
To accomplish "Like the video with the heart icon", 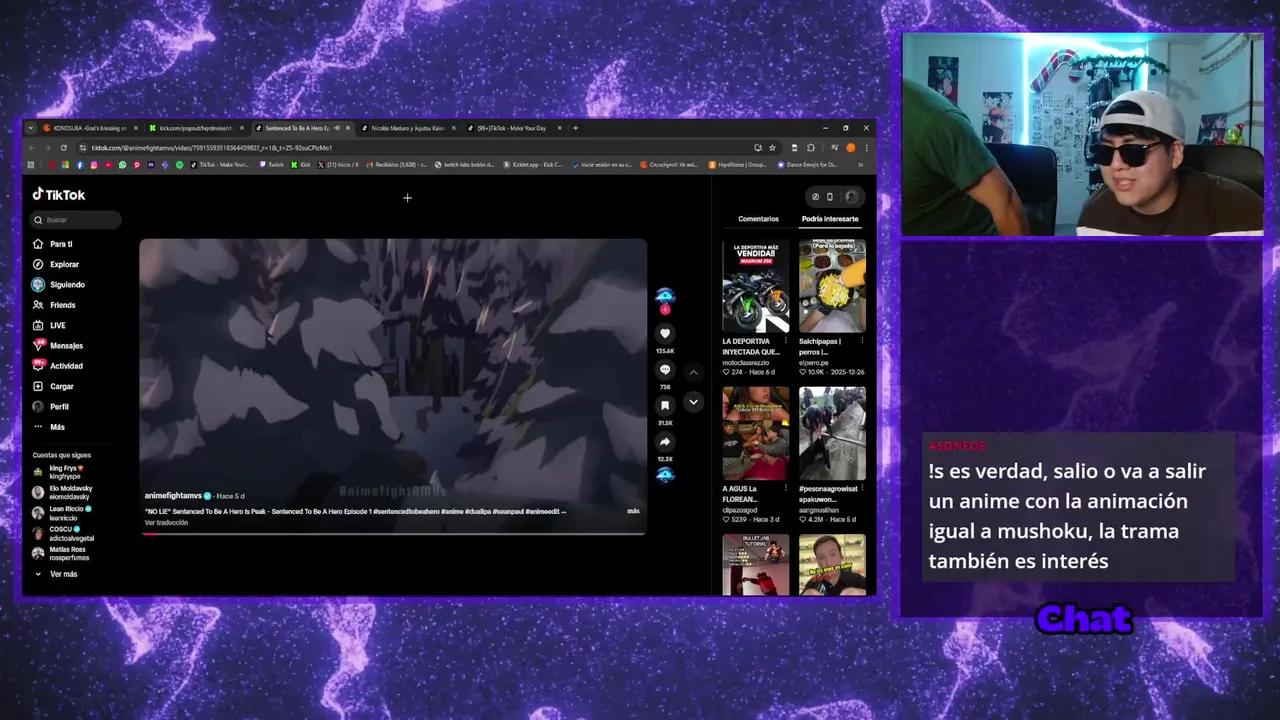I will (665, 334).
